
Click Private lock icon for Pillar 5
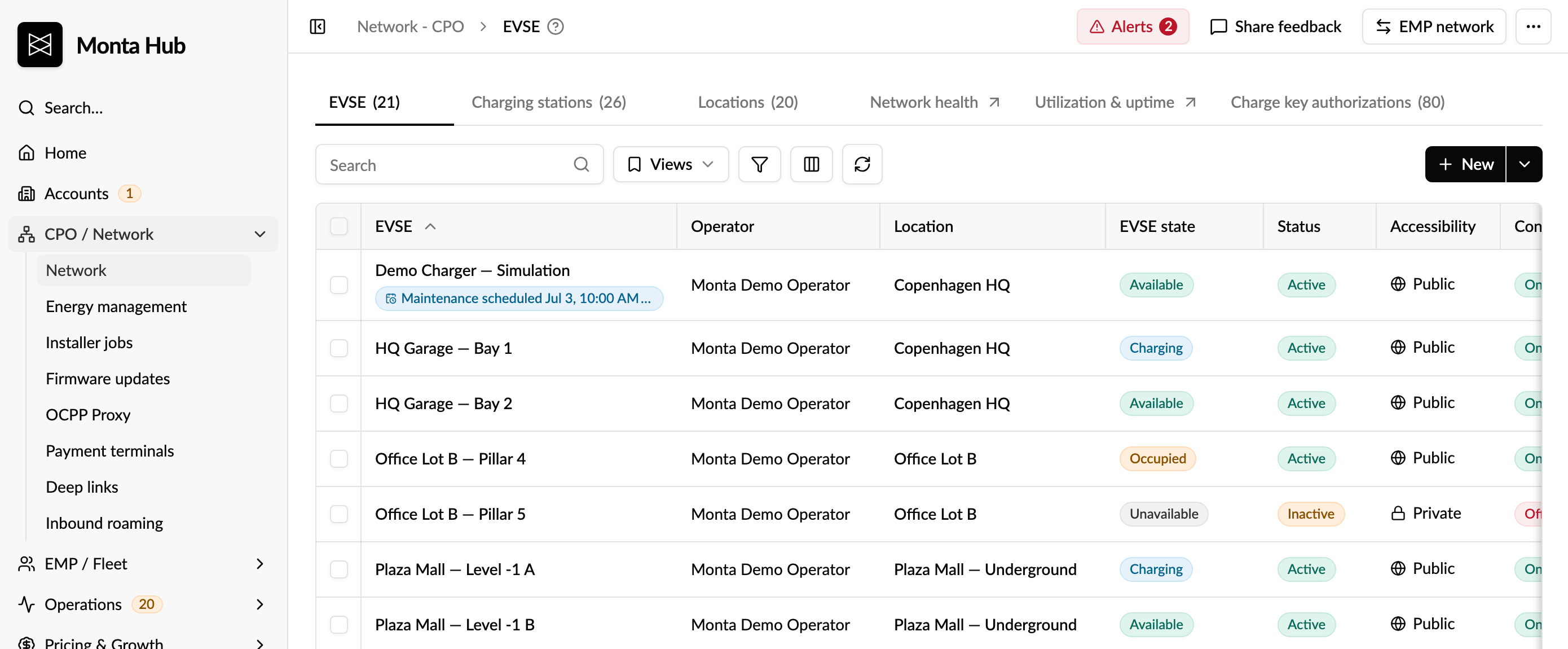pos(1398,514)
